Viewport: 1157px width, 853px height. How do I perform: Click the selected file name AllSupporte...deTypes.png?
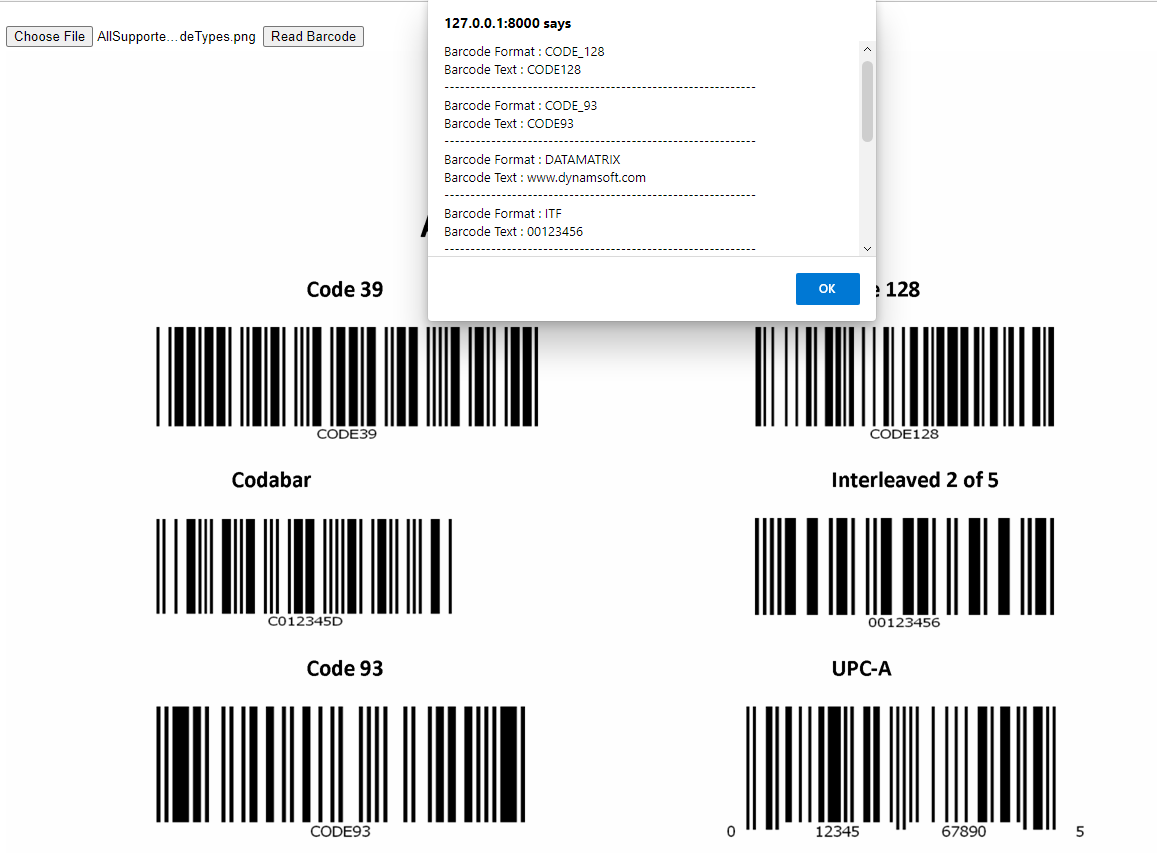point(176,37)
